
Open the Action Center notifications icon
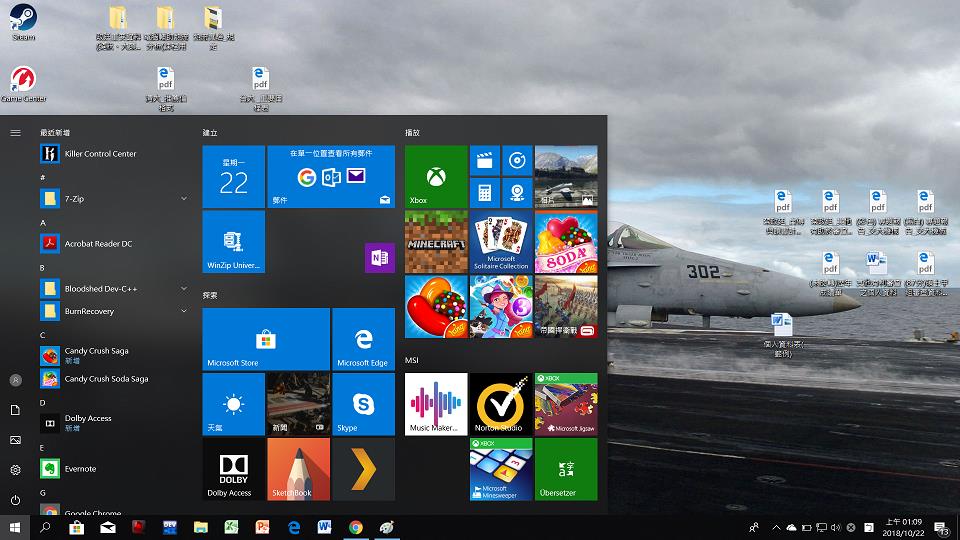(x=942, y=527)
